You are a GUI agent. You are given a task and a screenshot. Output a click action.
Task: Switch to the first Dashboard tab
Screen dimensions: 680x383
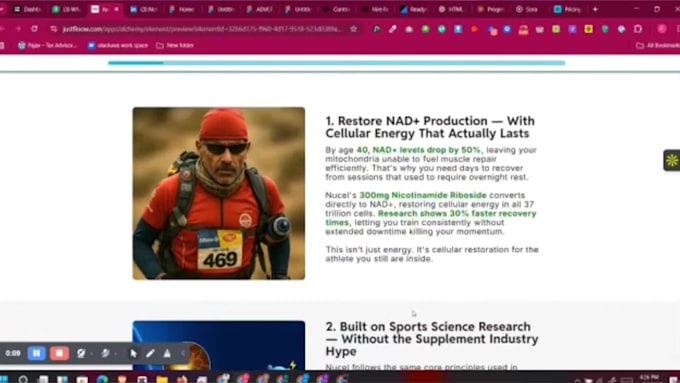pyautogui.click(x=27, y=9)
